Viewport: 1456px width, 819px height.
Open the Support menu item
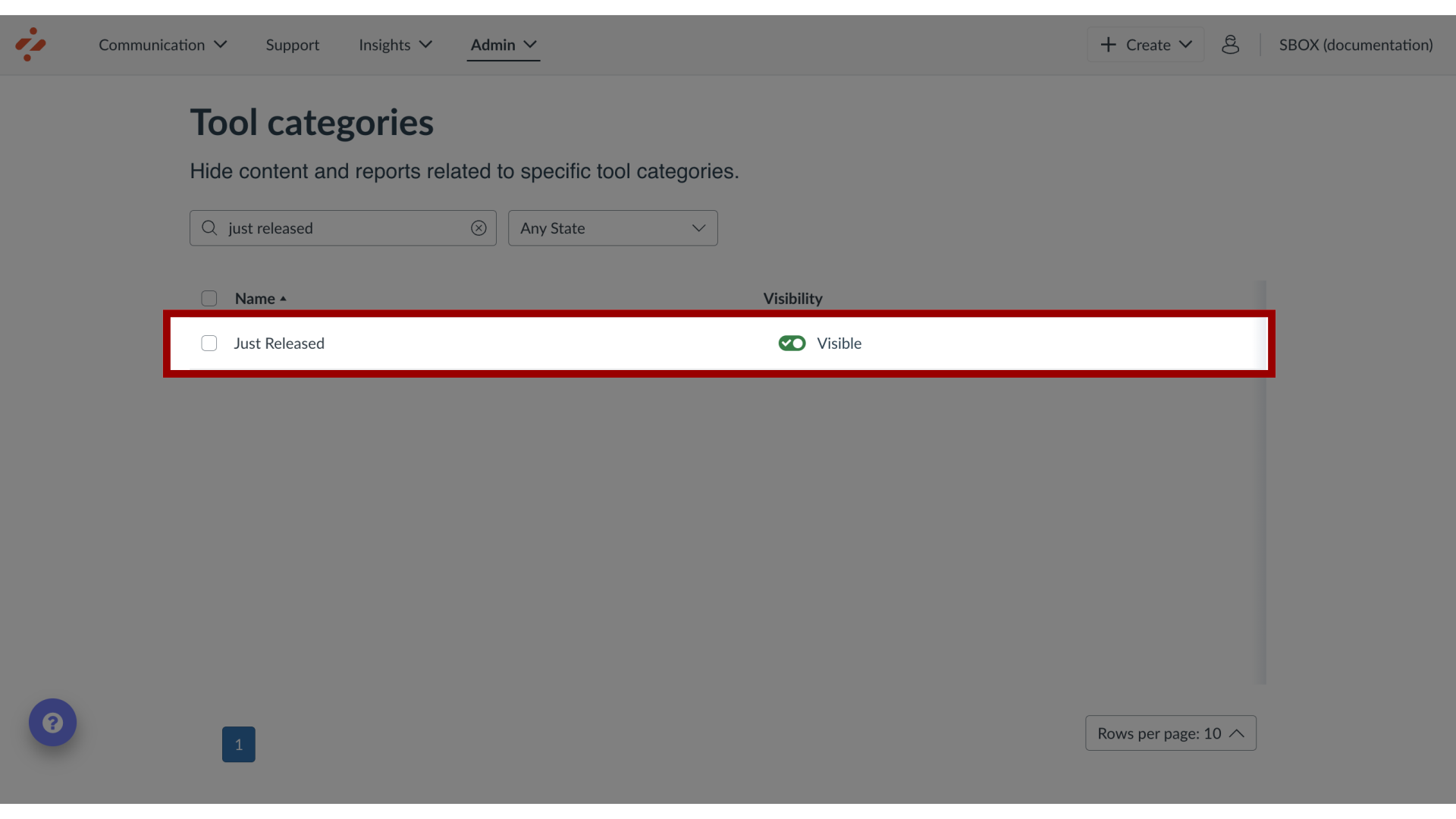pyautogui.click(x=293, y=44)
